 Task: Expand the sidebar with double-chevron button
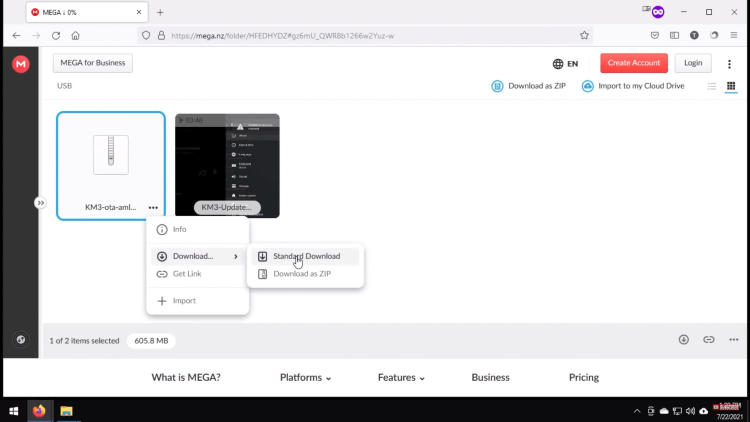[41, 203]
